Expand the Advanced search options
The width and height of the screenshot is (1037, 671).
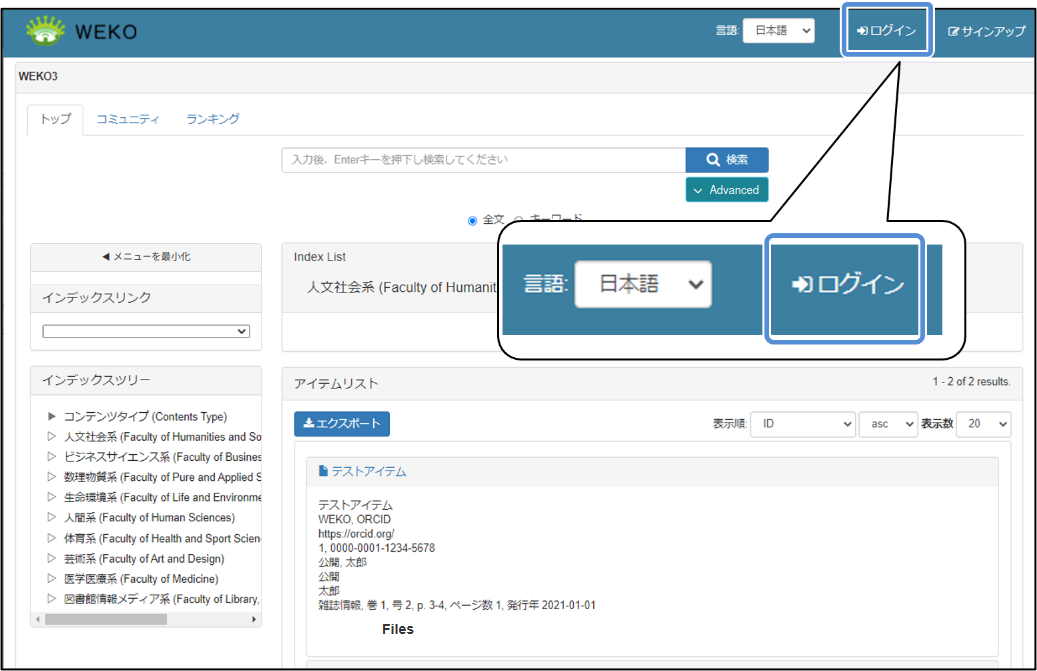pos(726,190)
